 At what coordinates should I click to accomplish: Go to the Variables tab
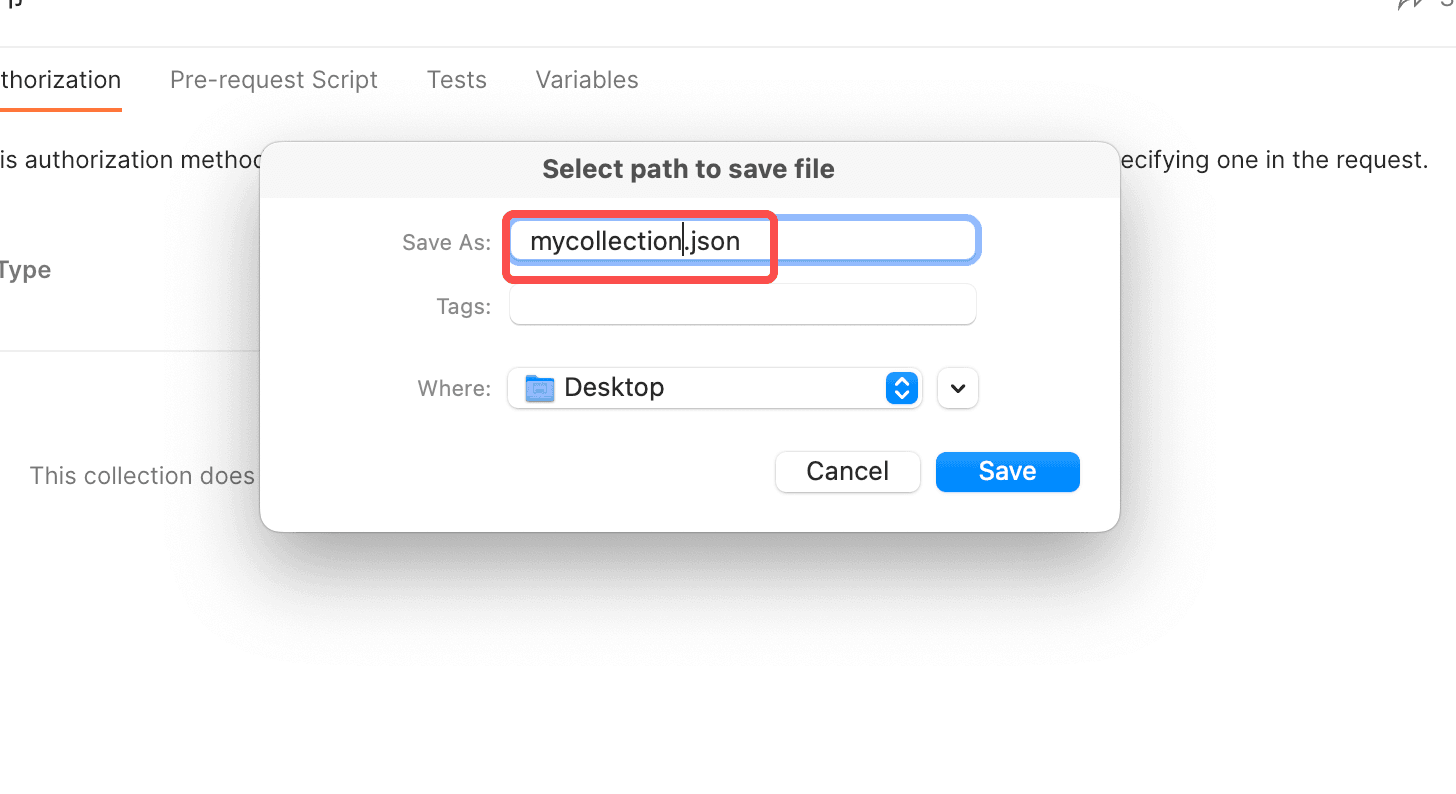(x=587, y=80)
